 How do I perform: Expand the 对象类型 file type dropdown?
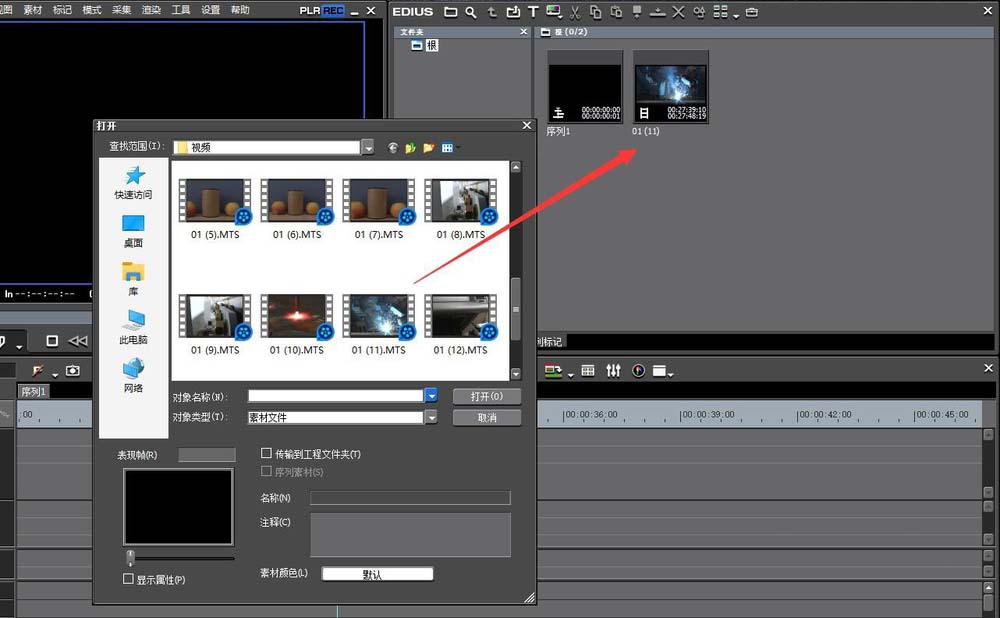coord(431,417)
